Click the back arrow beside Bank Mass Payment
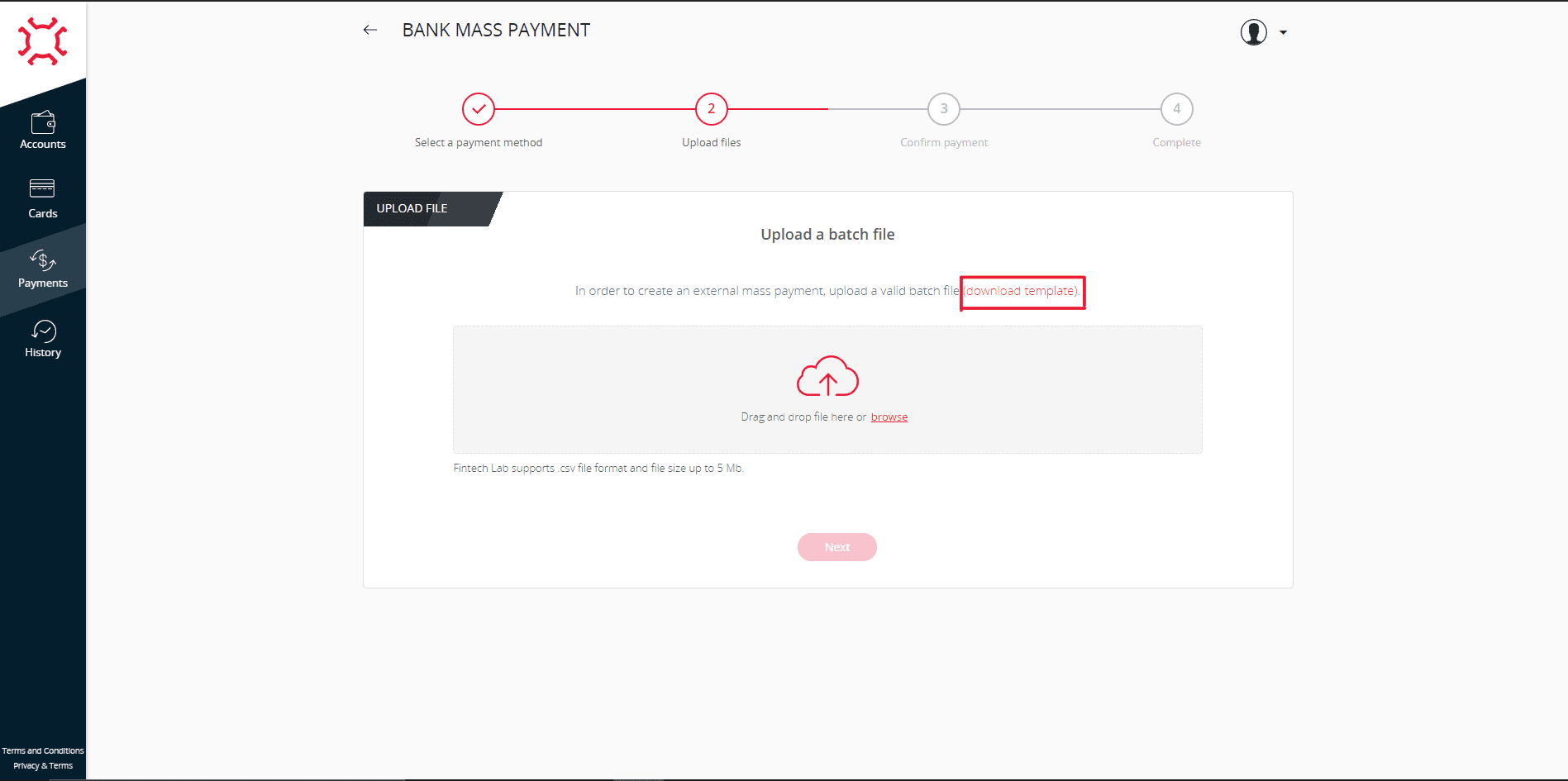Viewport: 1568px width, 781px height. 370,30
